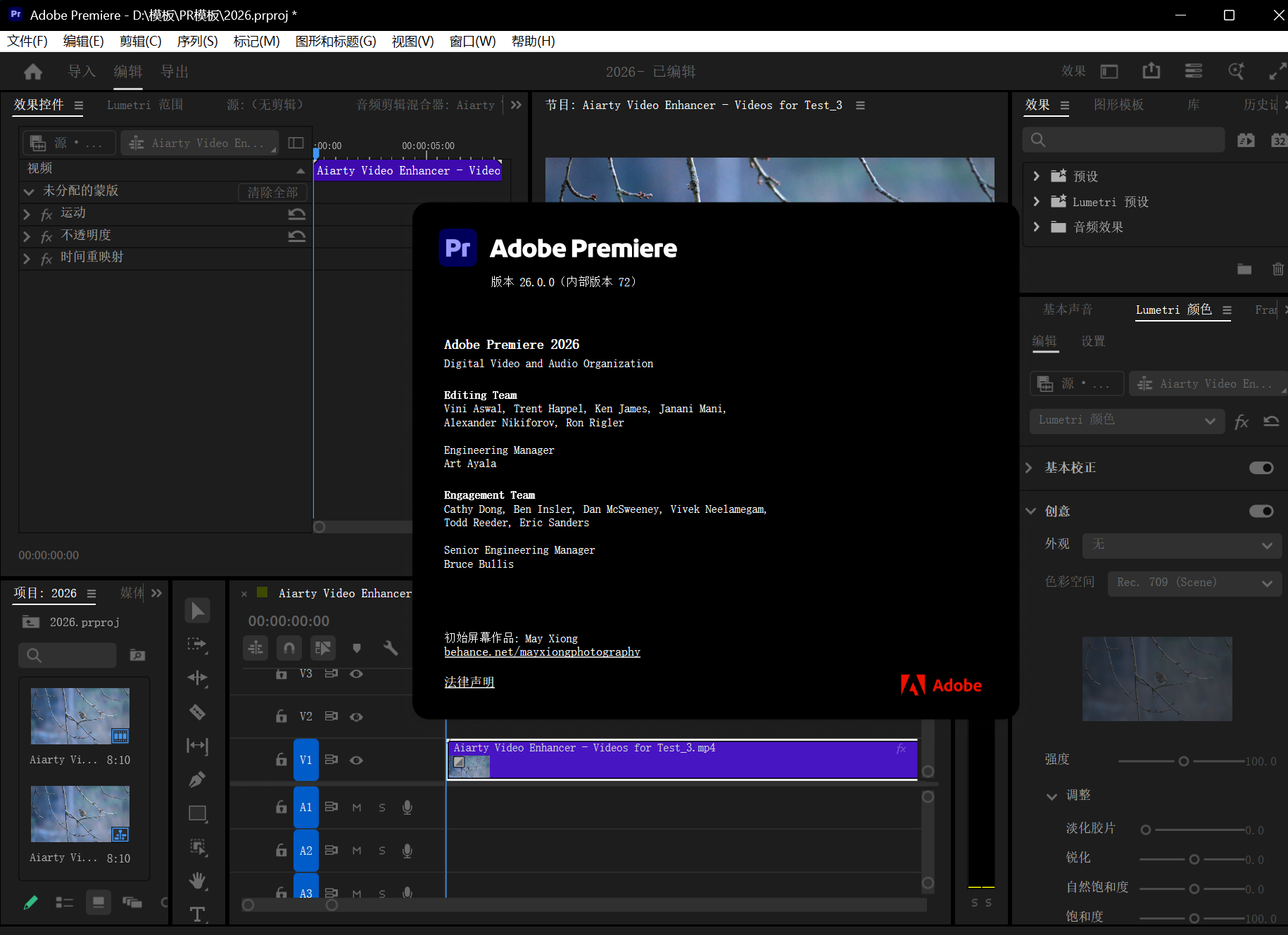Viewport: 1288px width, 935px height.
Task: Enable voice-over record on A1
Action: coord(407,808)
